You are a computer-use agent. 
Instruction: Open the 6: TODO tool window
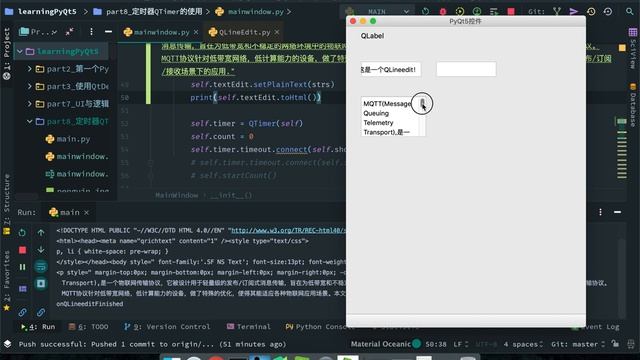(x=89, y=327)
